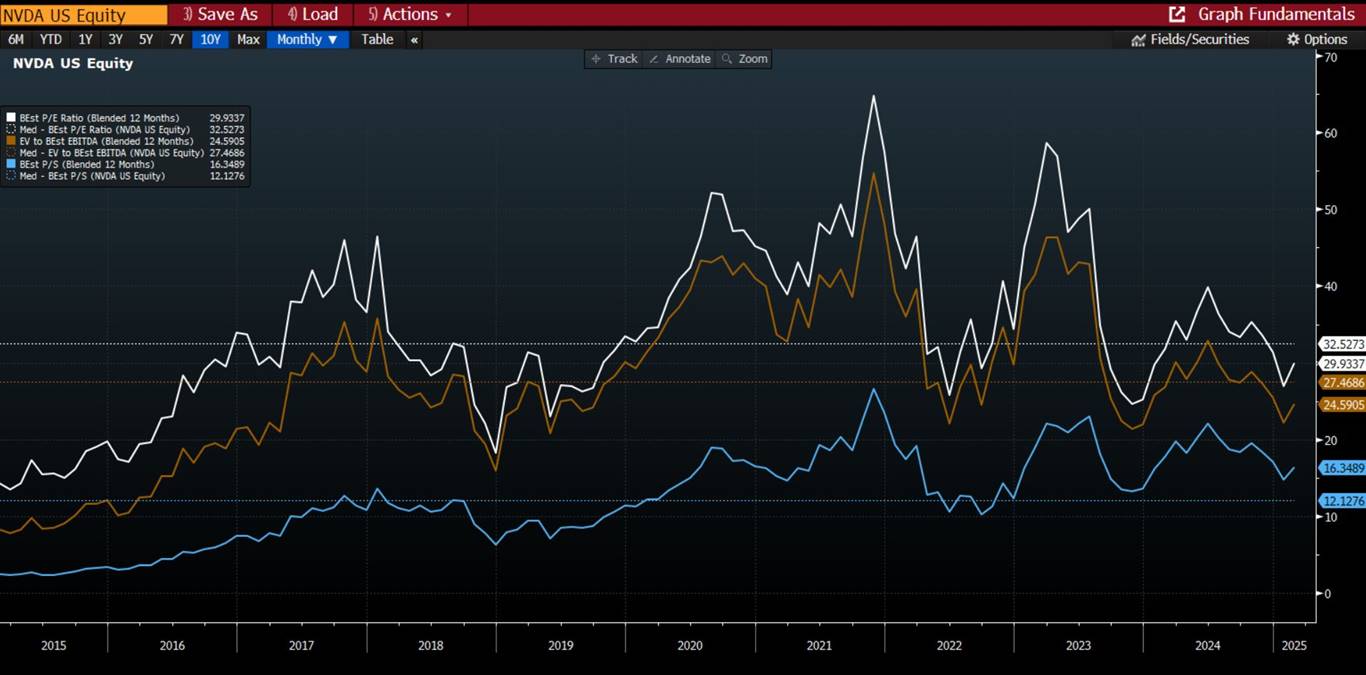The image size is (1366, 675).
Task: Click the Graph Fundamentals title
Action: point(1276,15)
